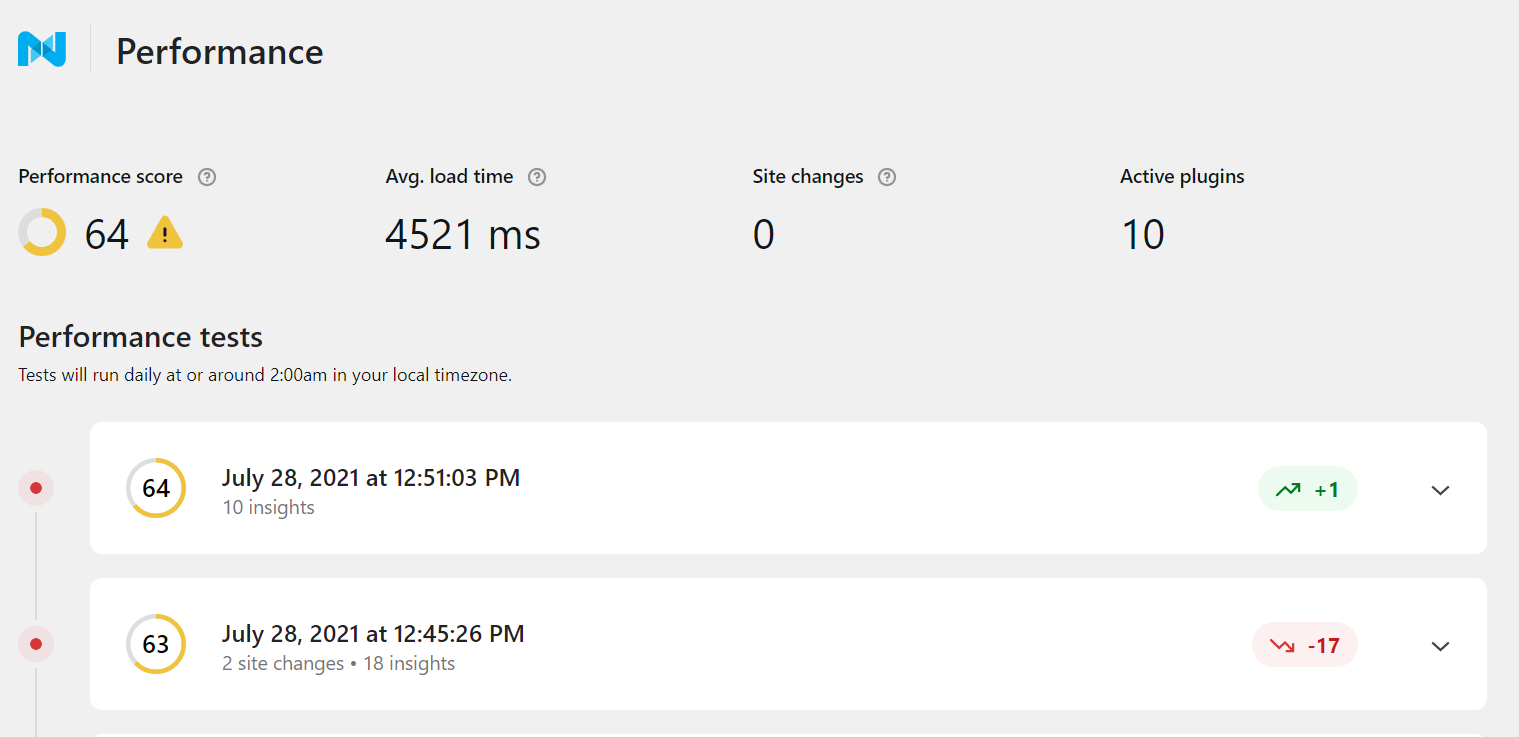Click the Performance score help icon
The image size is (1519, 737).
click(207, 177)
